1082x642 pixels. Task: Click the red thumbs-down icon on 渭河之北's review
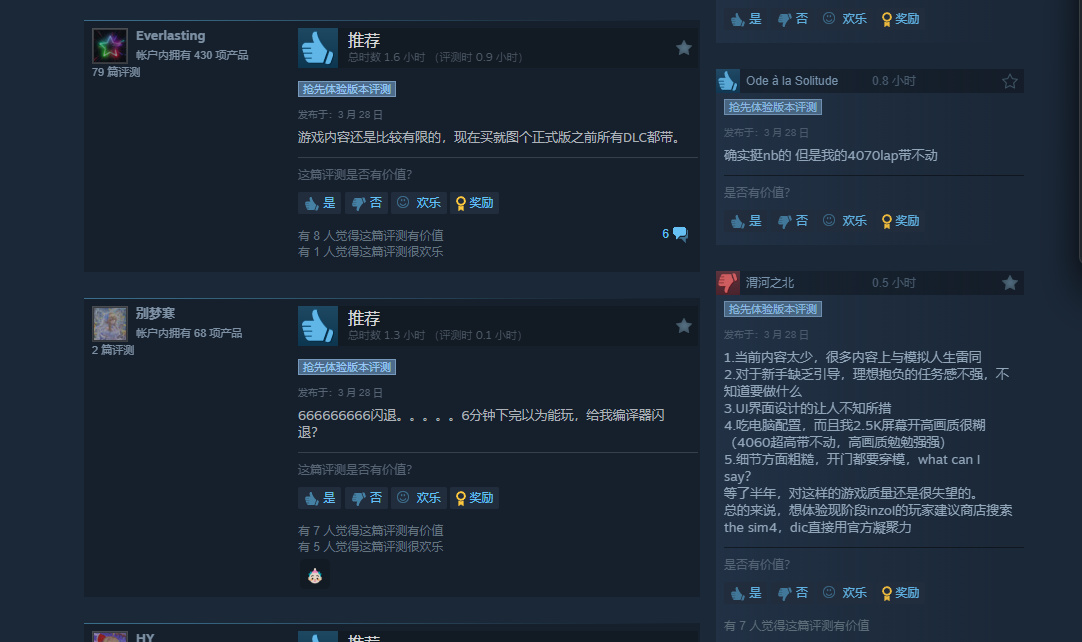click(x=728, y=282)
